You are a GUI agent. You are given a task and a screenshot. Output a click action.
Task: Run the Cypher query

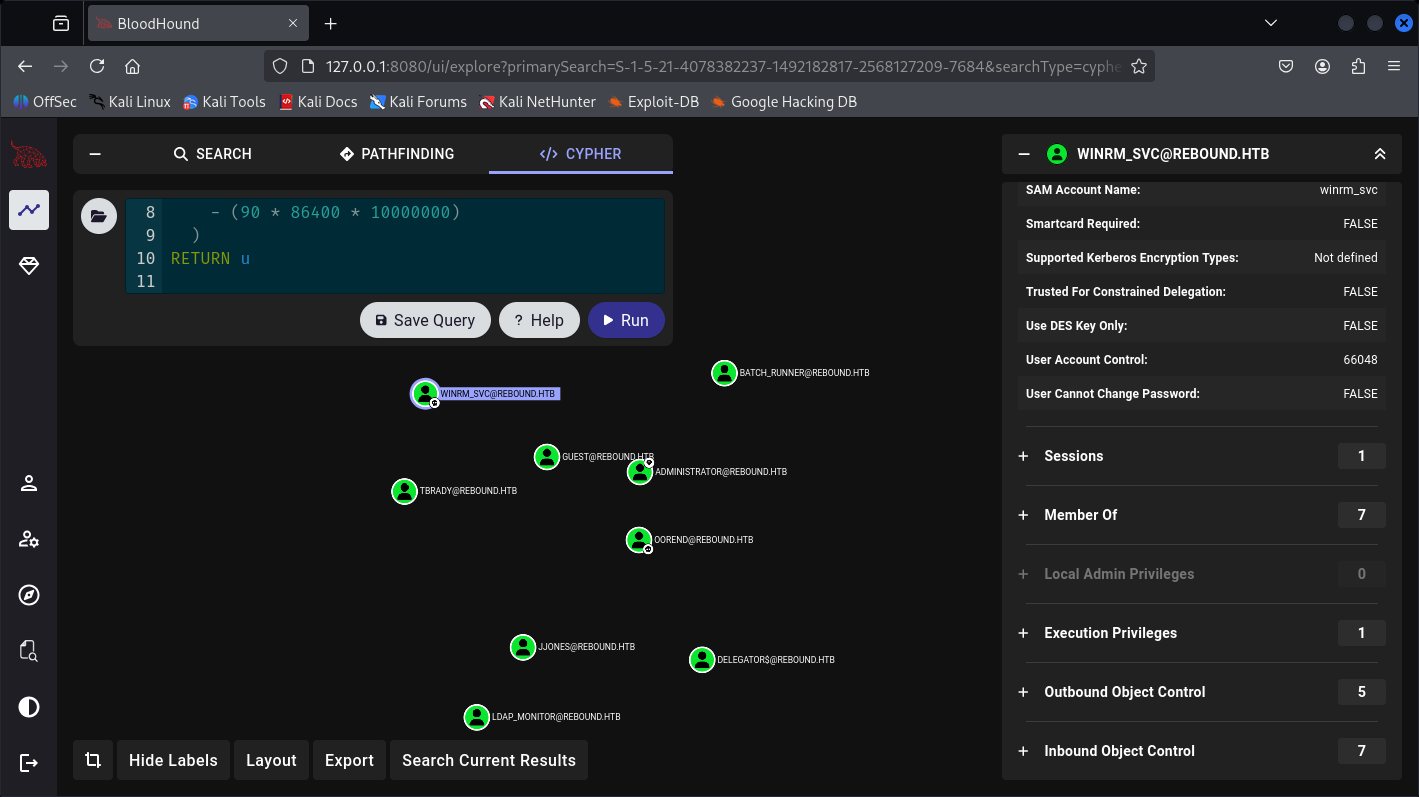click(626, 320)
